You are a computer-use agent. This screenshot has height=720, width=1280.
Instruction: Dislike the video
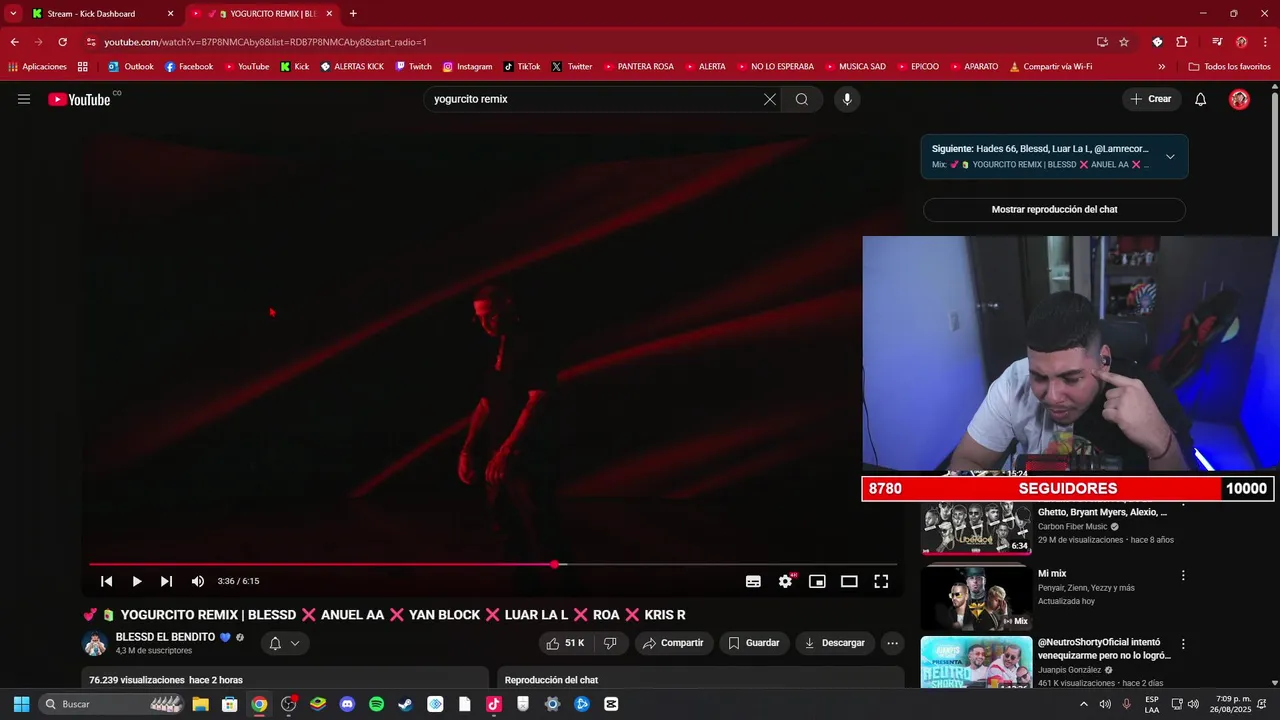pos(610,643)
